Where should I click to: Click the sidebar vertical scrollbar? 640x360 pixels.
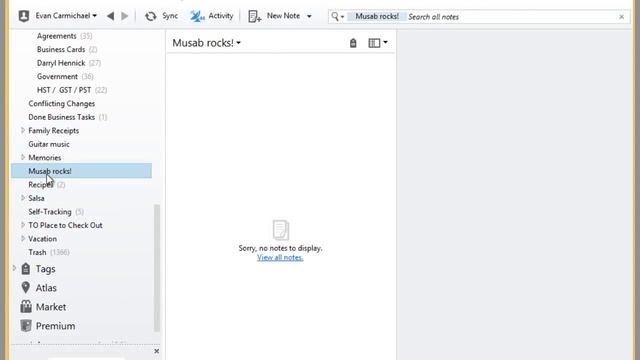[x=157, y=268]
